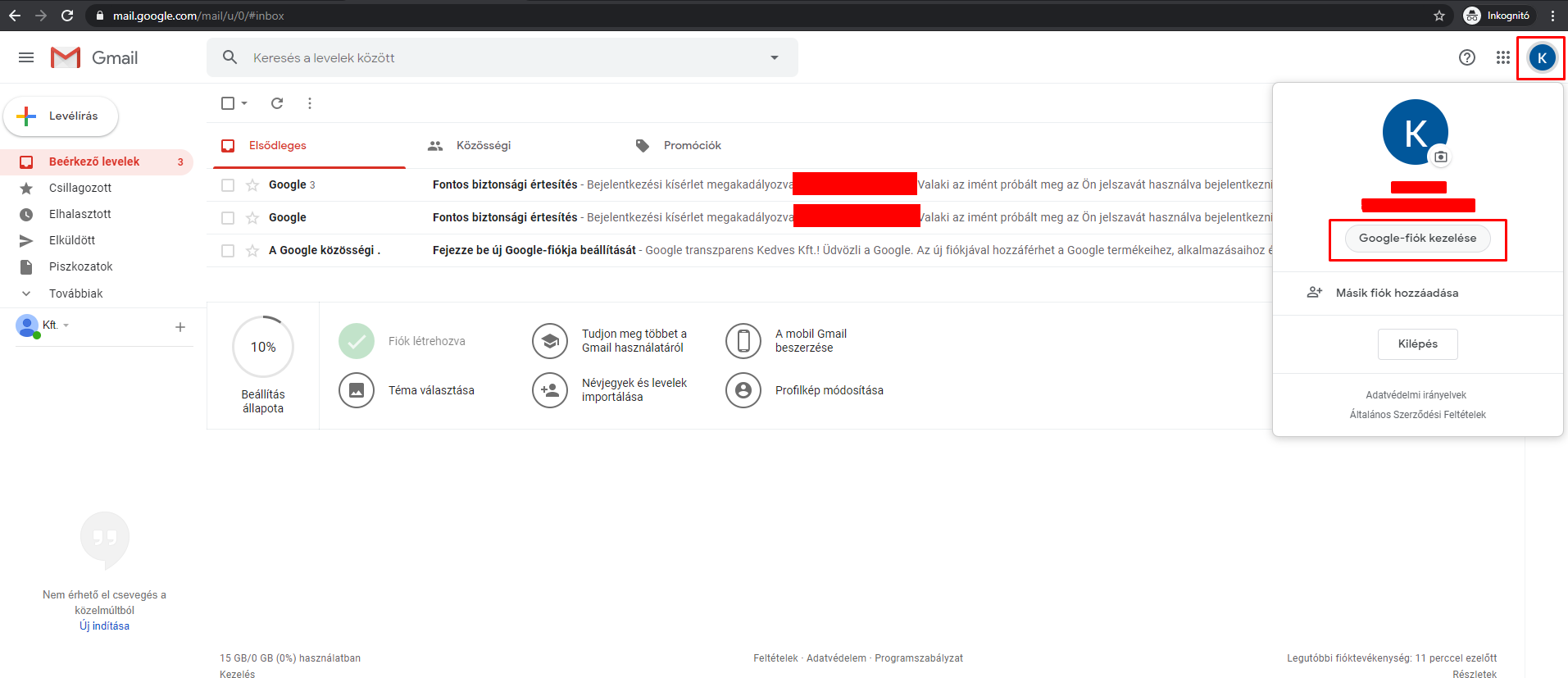
Task: Select the A Google közössége message checkbox
Action: [228, 251]
